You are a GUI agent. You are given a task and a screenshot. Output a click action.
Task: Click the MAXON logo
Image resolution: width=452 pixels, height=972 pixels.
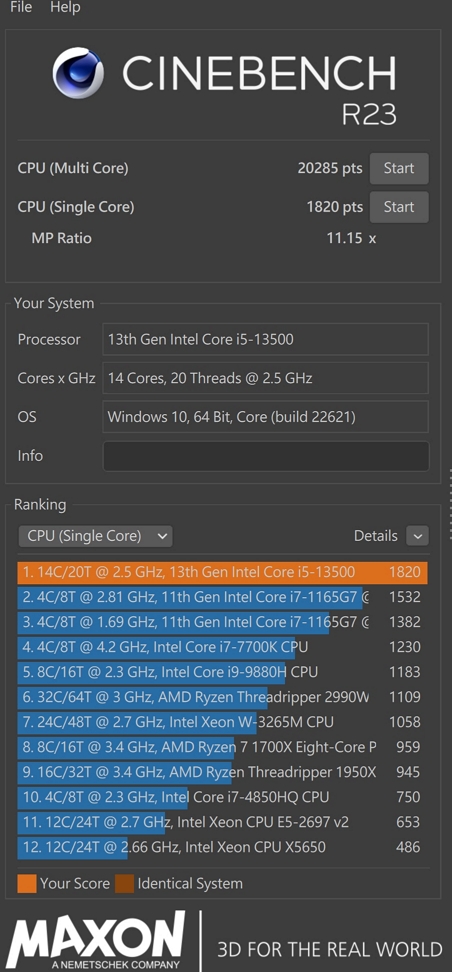click(96, 941)
